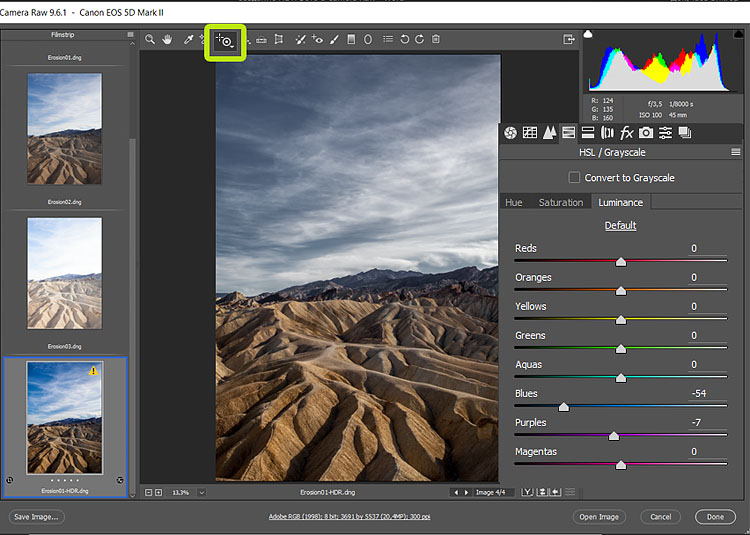
Task: Activate the Targeted Adjustment tool
Action: 226,41
